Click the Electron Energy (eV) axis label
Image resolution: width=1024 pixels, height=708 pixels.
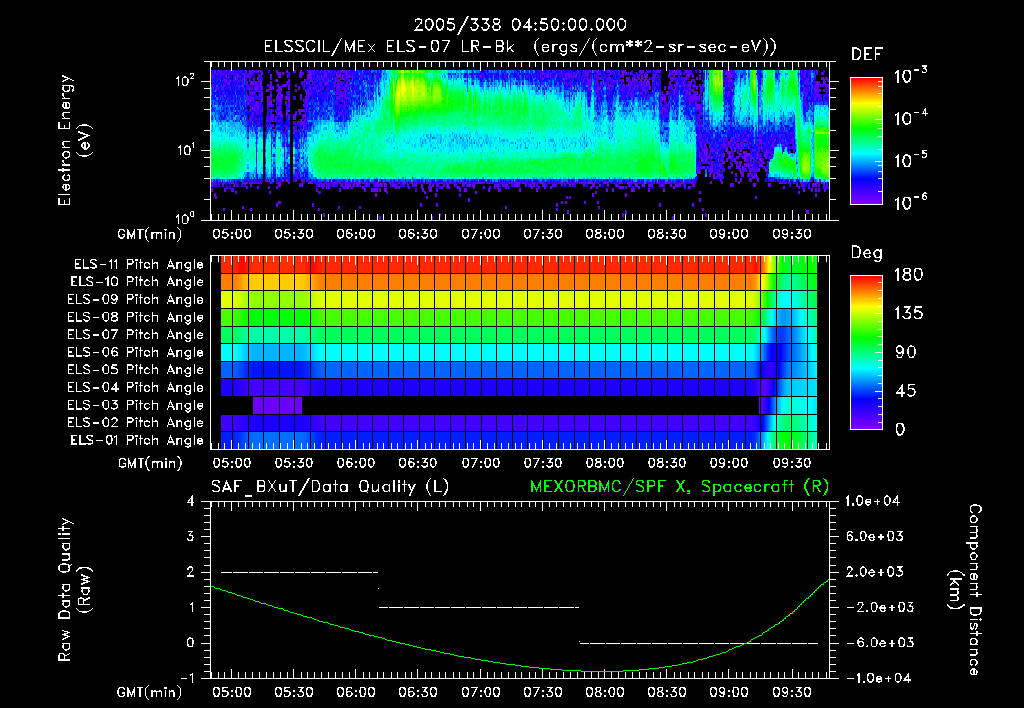tap(74, 140)
